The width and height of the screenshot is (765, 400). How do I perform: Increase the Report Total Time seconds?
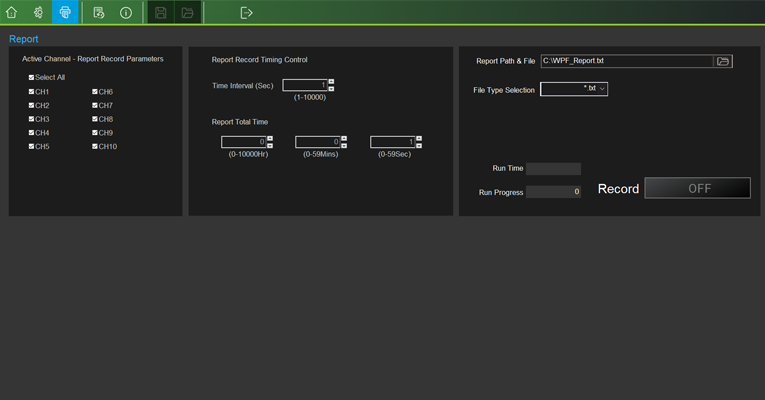pos(418,138)
